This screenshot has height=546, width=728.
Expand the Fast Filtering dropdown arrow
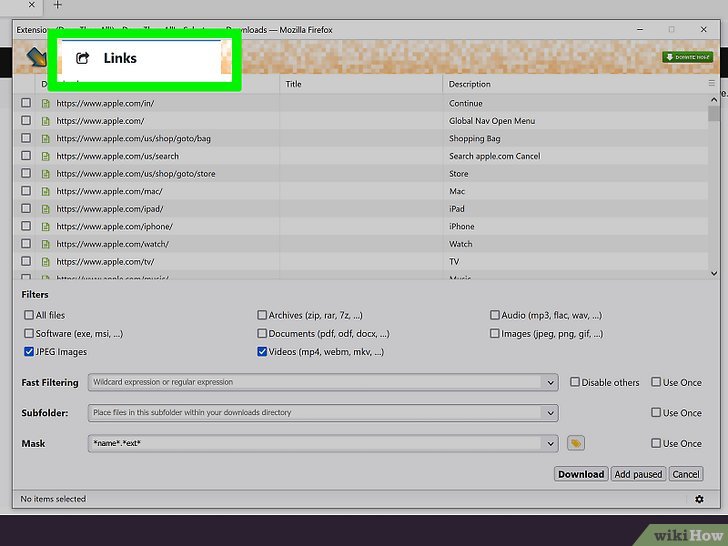click(550, 382)
